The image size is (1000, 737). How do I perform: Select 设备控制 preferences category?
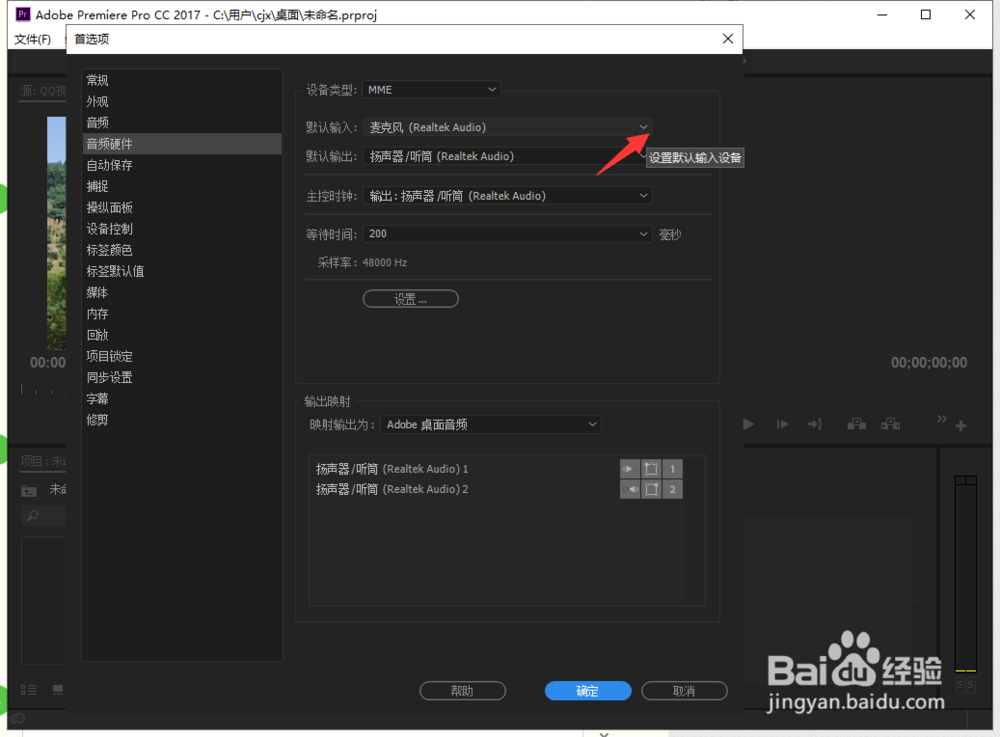coord(182,229)
